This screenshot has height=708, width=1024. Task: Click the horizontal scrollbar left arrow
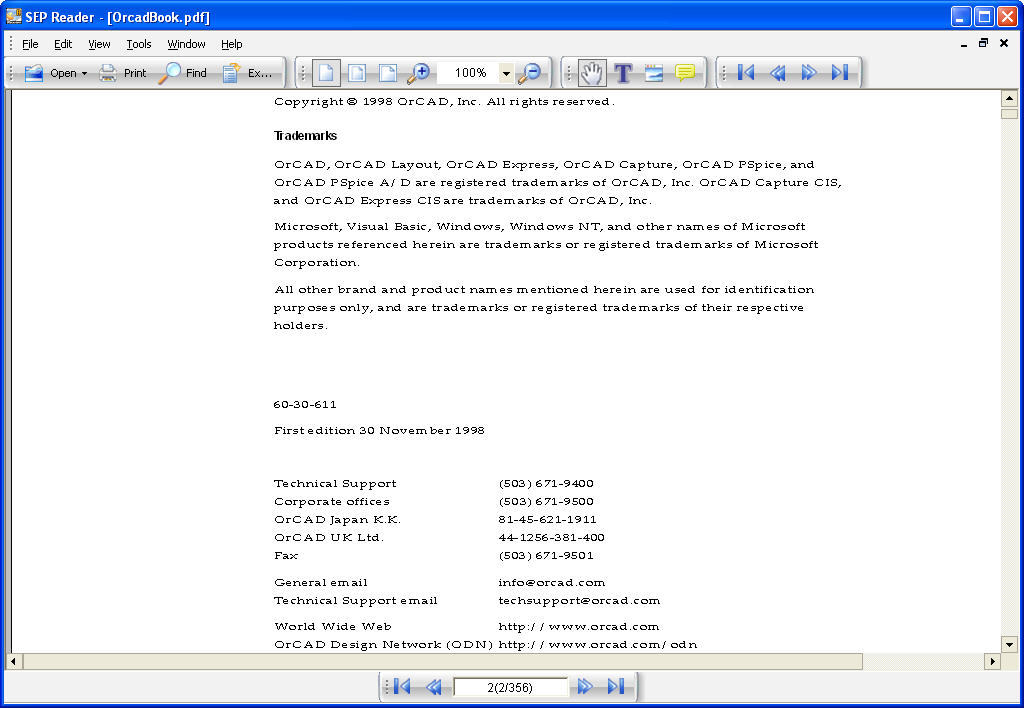pos(13,661)
